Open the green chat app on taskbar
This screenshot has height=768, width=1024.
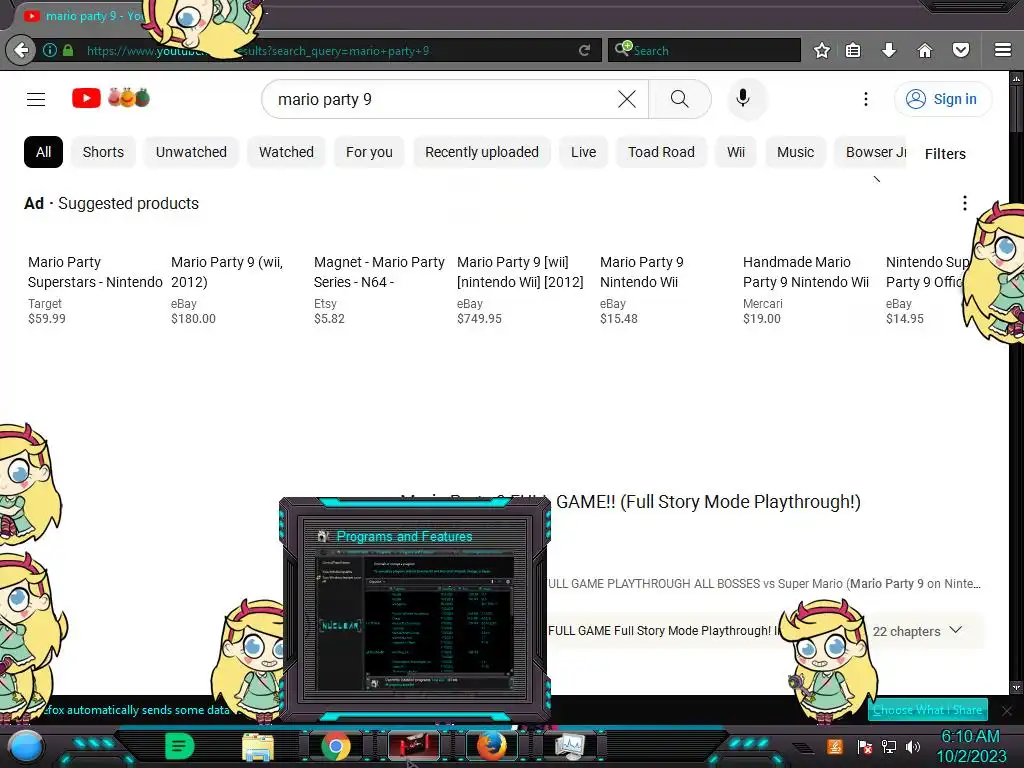point(180,746)
